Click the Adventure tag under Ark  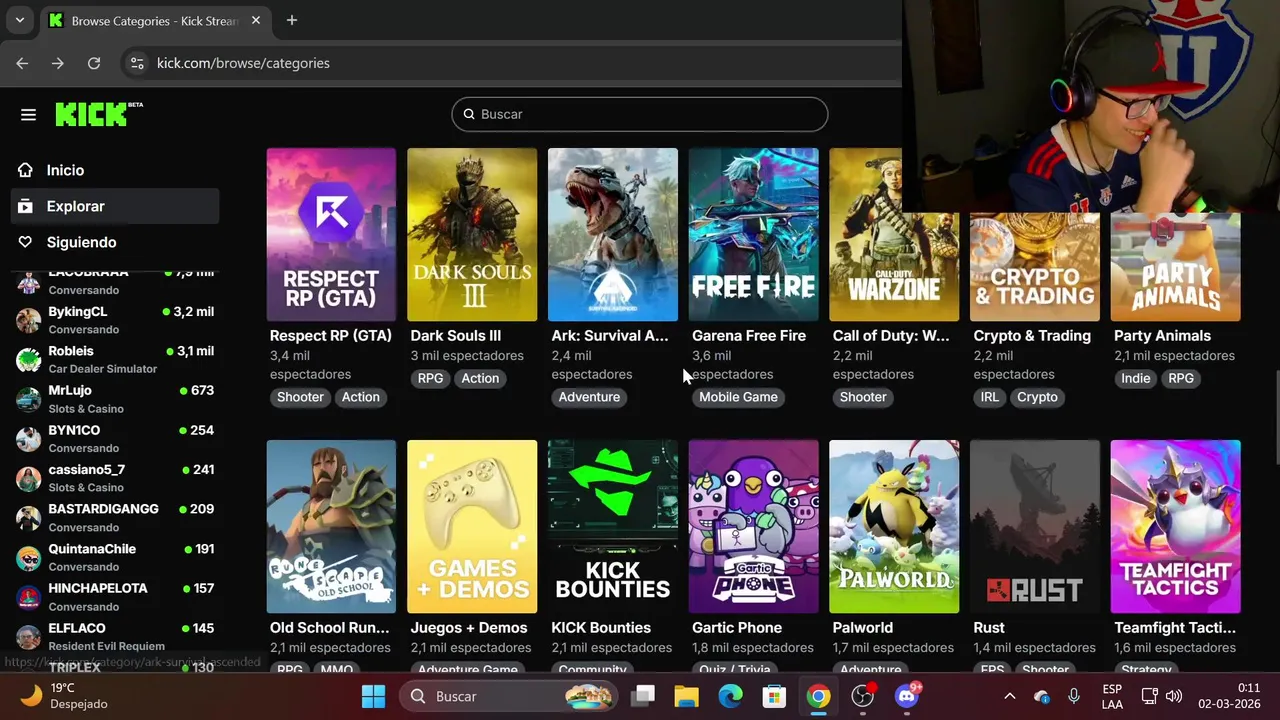[x=589, y=397]
